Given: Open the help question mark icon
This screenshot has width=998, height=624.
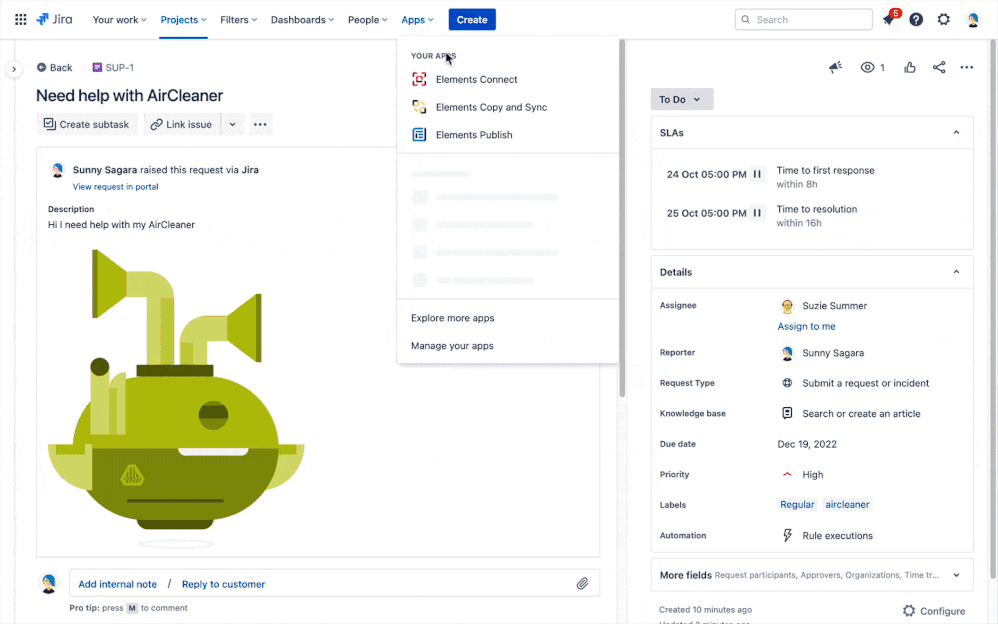Looking at the screenshot, I should [x=916, y=20].
